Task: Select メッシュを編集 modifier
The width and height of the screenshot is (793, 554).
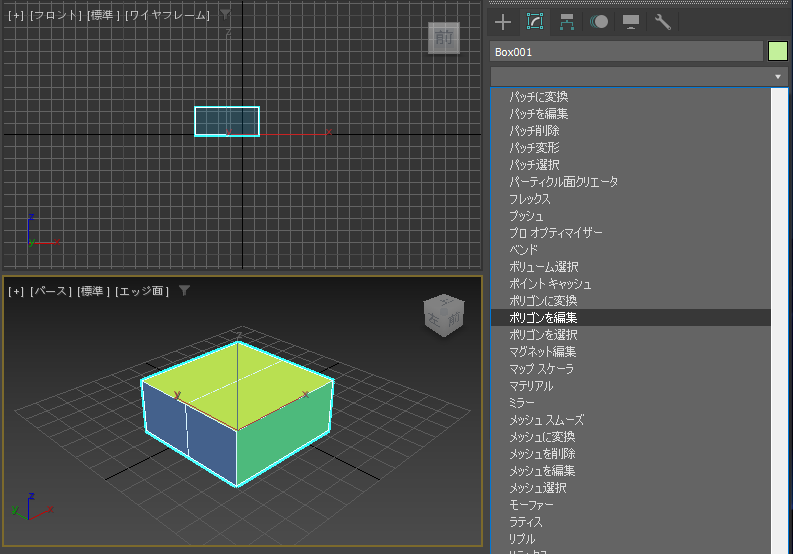Action: click(631, 471)
